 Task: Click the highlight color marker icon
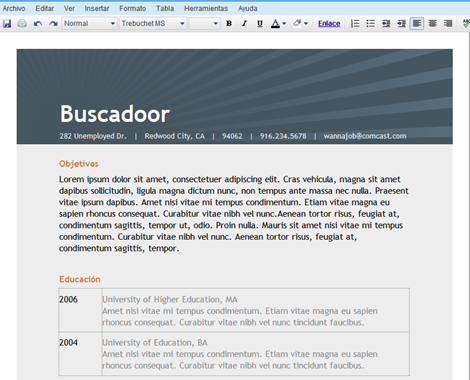(297, 23)
